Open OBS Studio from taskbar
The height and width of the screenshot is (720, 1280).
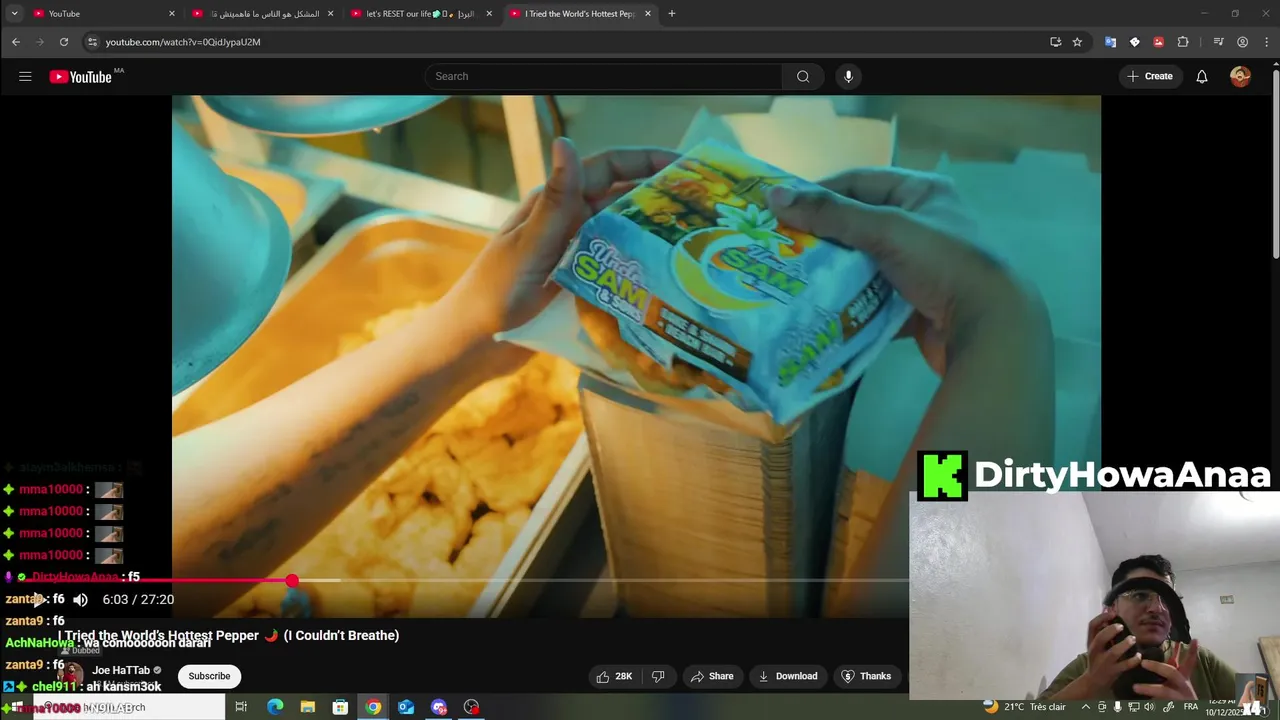click(x=472, y=707)
